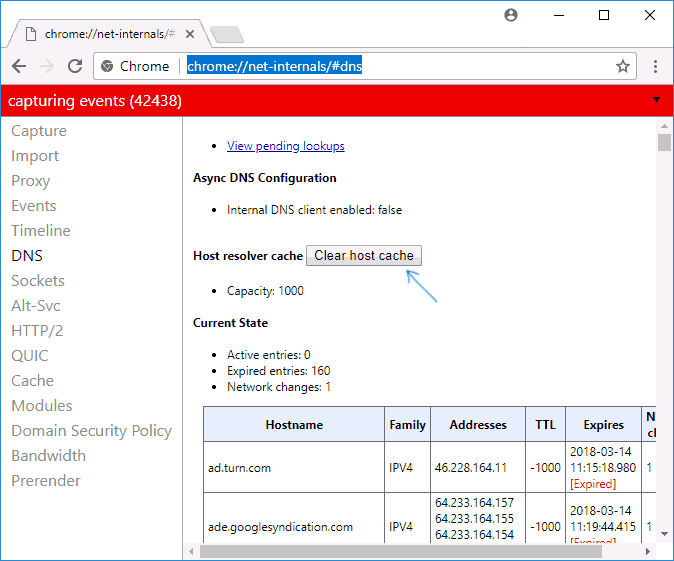Select the ad.turn.com hostname cell

coord(294,467)
